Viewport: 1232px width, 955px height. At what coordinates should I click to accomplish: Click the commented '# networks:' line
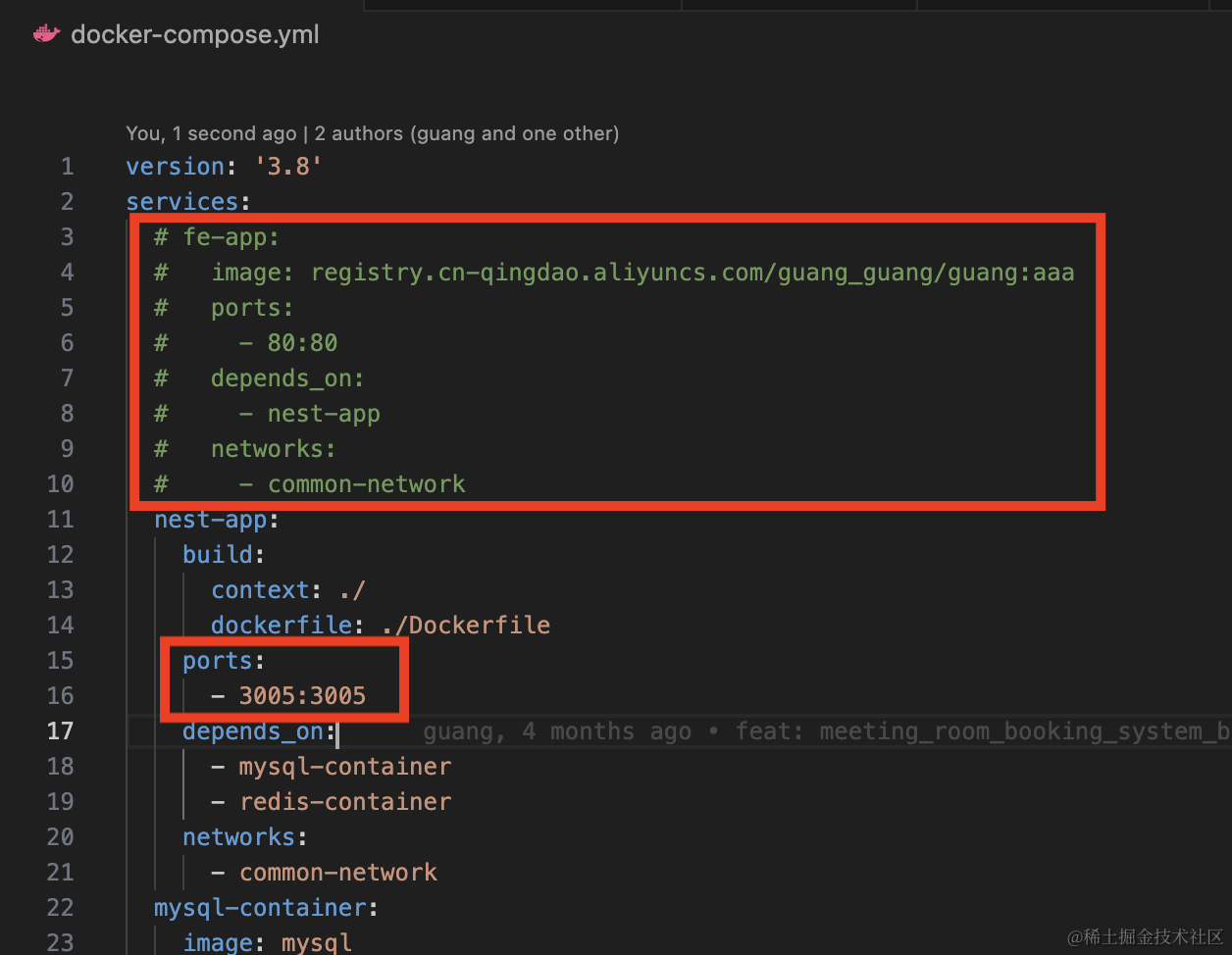point(245,449)
